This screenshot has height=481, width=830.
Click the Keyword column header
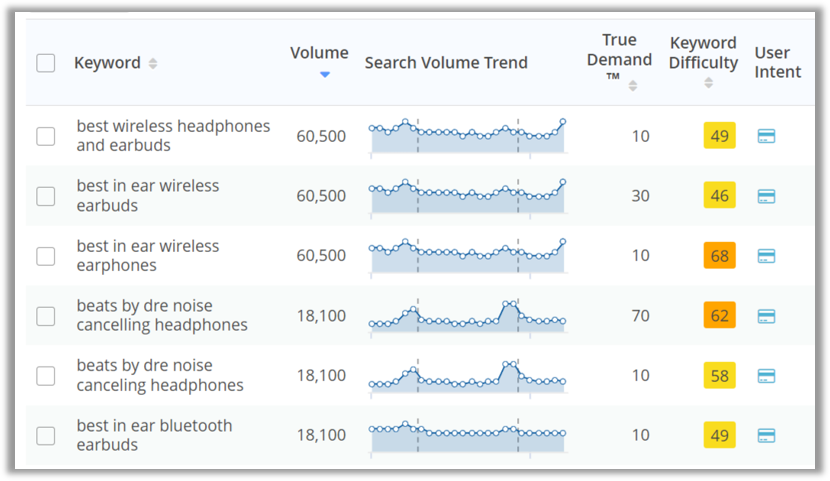click(107, 62)
